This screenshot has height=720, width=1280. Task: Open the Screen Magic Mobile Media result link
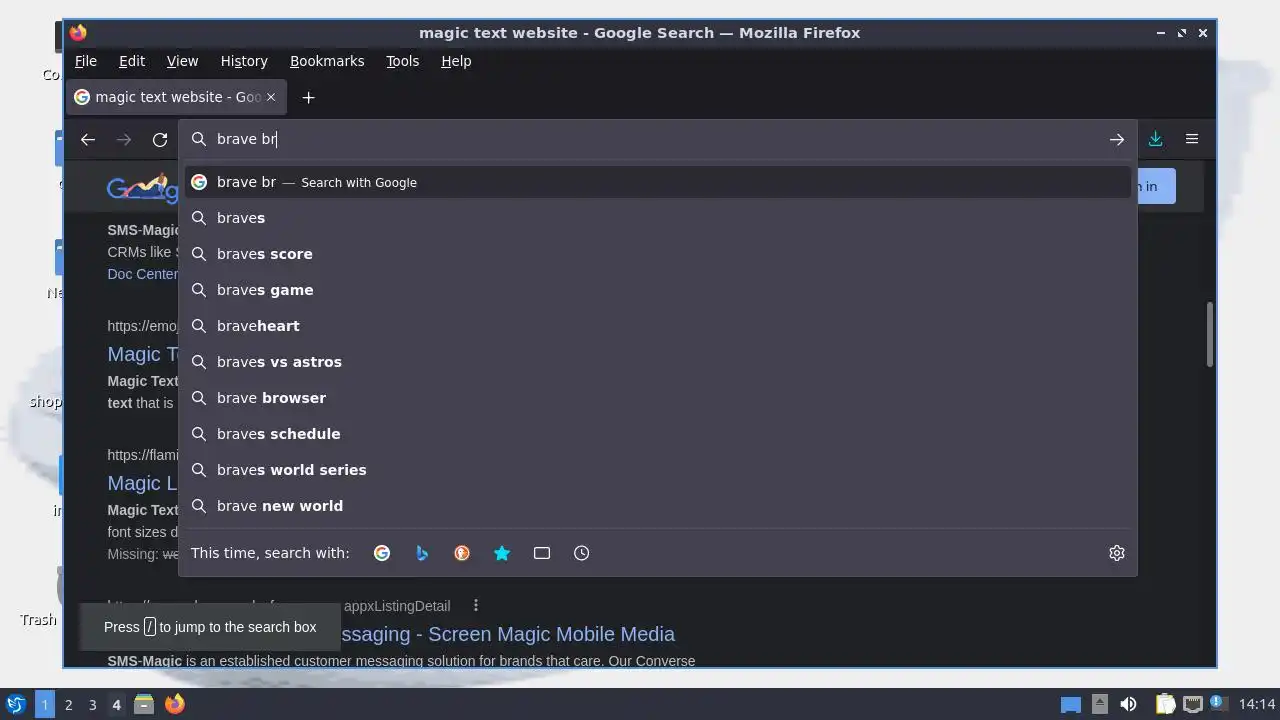(509, 634)
